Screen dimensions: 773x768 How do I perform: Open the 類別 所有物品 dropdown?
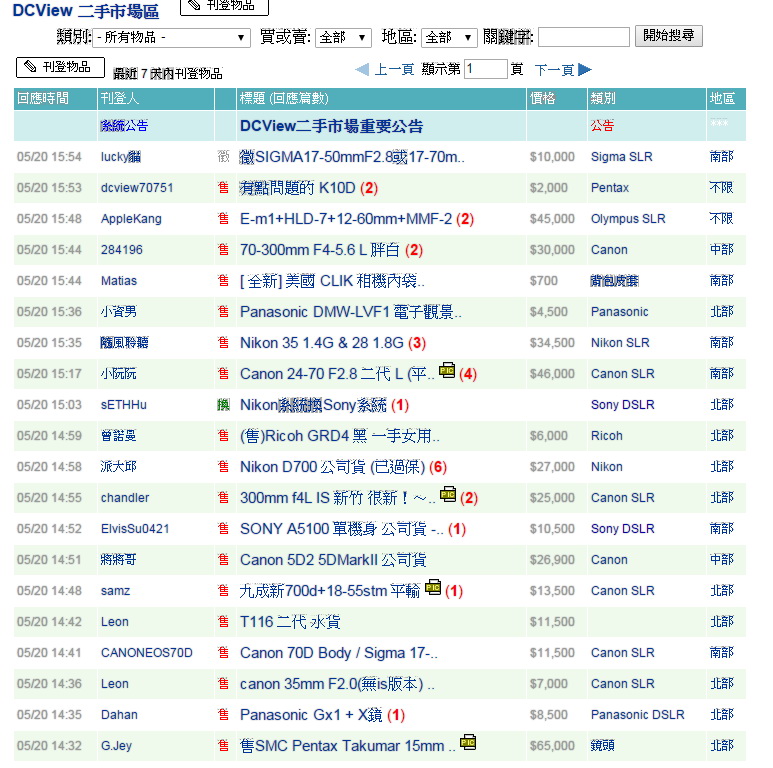click(171, 37)
